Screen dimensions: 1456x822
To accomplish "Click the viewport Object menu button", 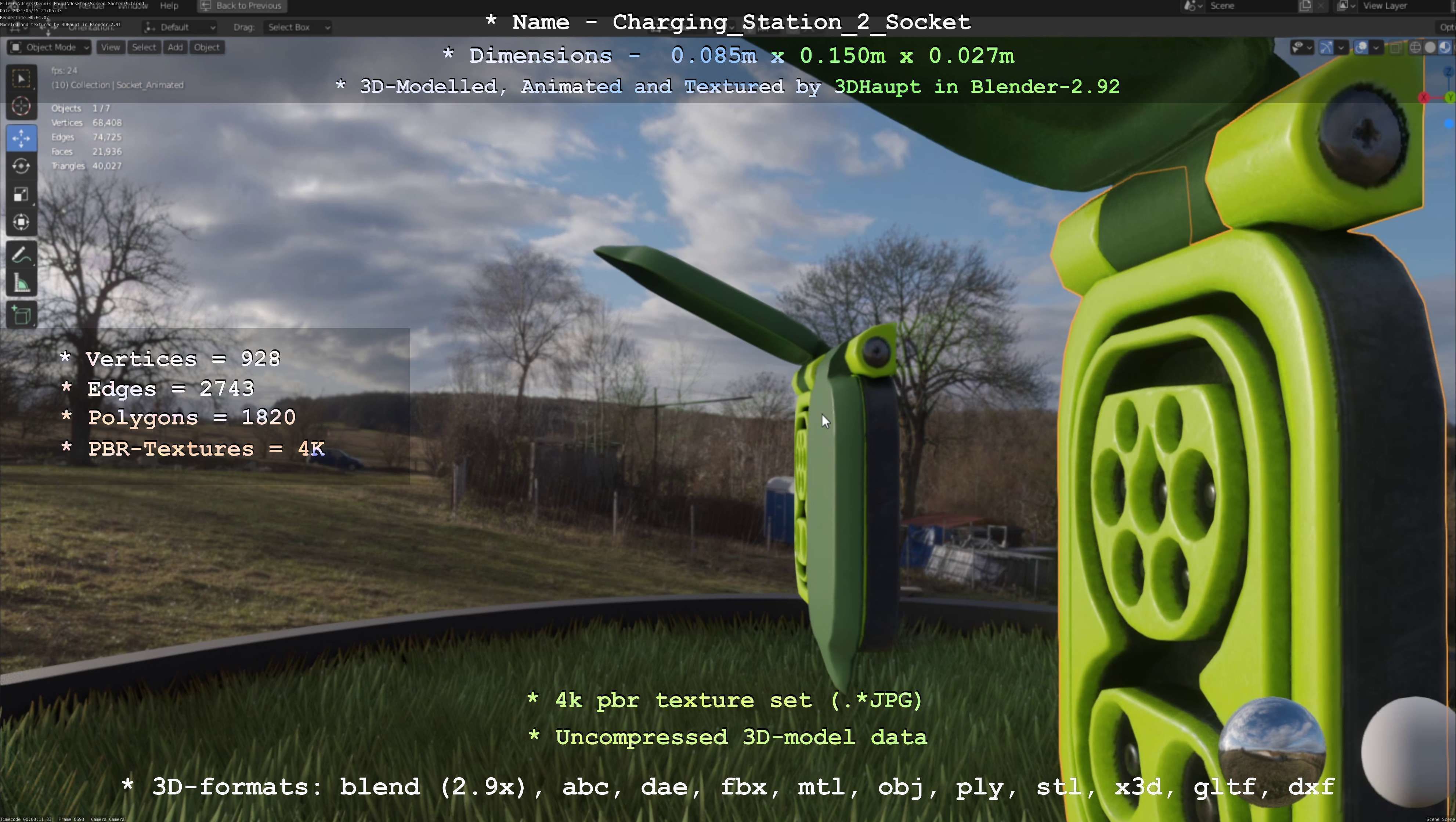I will pos(206,47).
